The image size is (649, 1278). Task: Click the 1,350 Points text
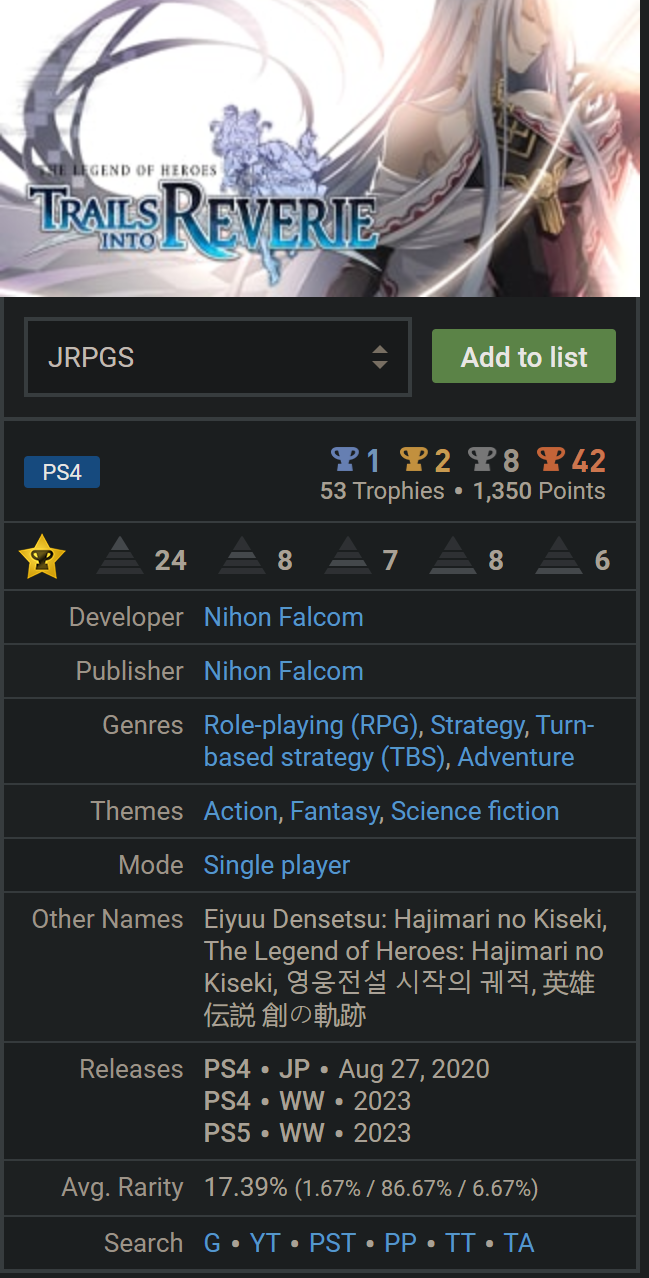(x=539, y=491)
